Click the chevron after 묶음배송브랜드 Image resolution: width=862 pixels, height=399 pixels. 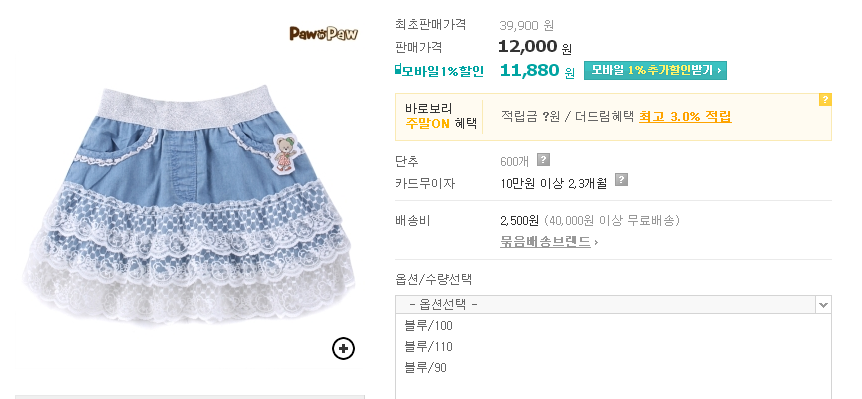[x=596, y=242]
